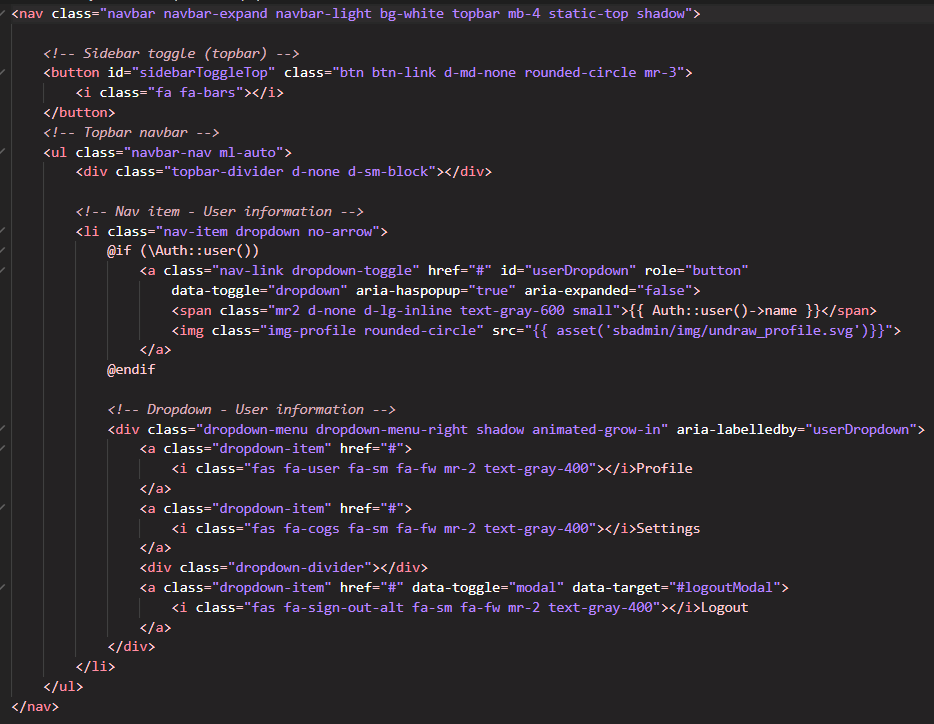Click the '#logoutModal' data-target value
The width and height of the screenshot is (934, 724).
tap(724, 588)
